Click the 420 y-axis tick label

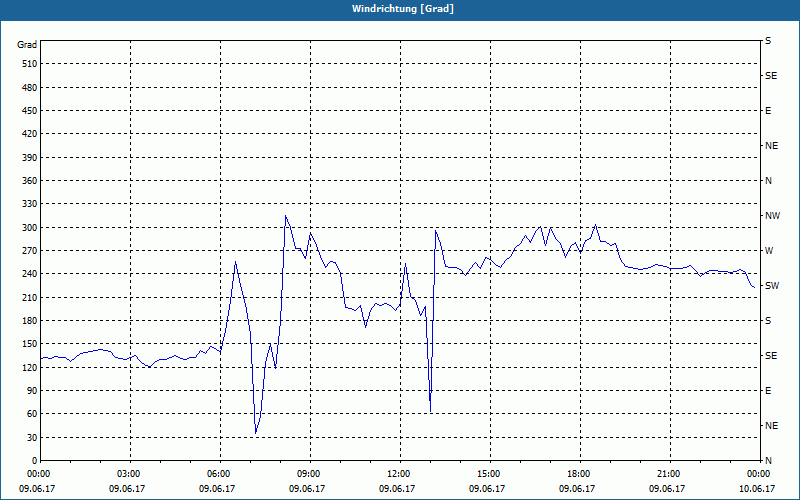[30, 134]
